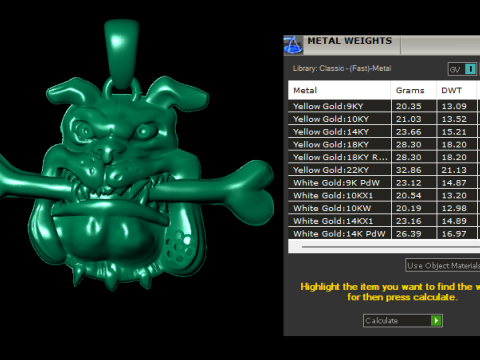Select Yellow Gold:10KY row
The height and width of the screenshot is (360, 480).
[x=384, y=119]
